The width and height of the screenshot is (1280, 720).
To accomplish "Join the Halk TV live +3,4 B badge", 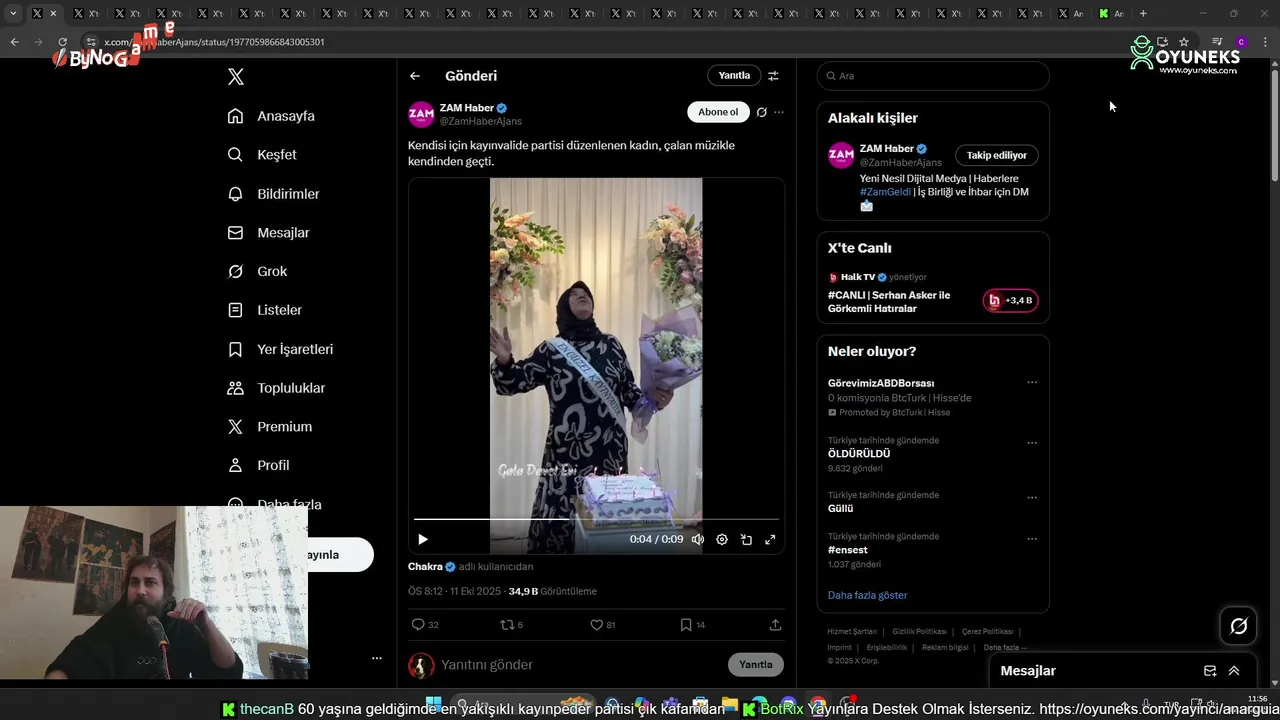I will click(x=1010, y=301).
